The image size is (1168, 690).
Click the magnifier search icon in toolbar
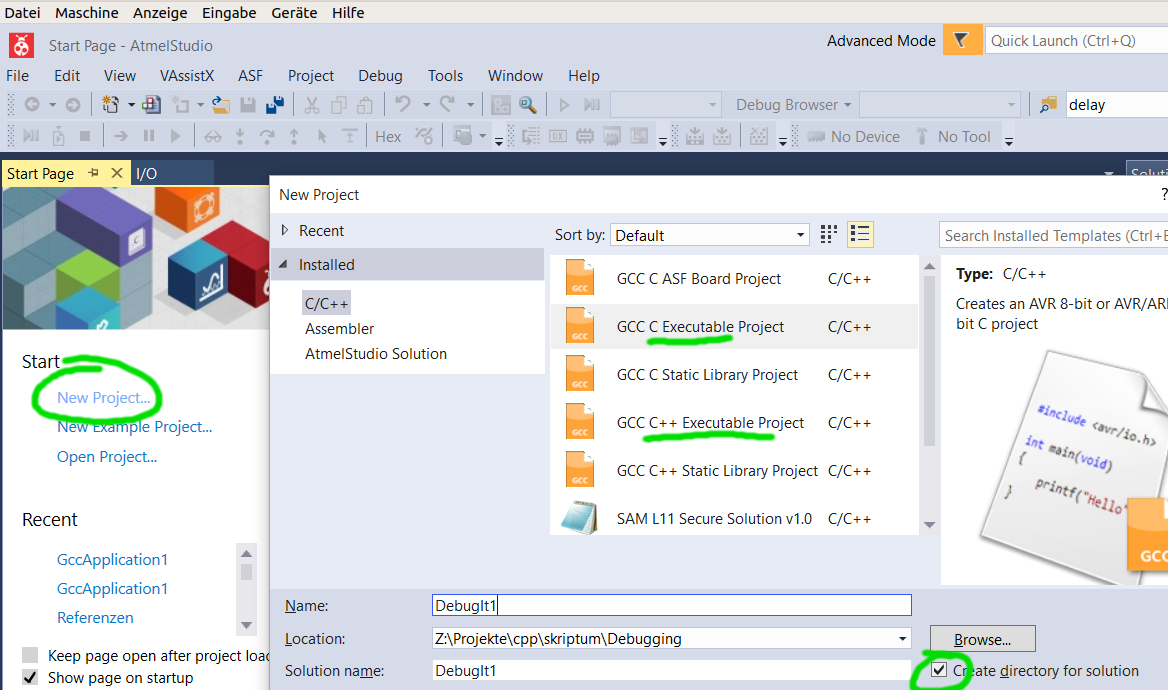pyautogui.click(x=527, y=105)
